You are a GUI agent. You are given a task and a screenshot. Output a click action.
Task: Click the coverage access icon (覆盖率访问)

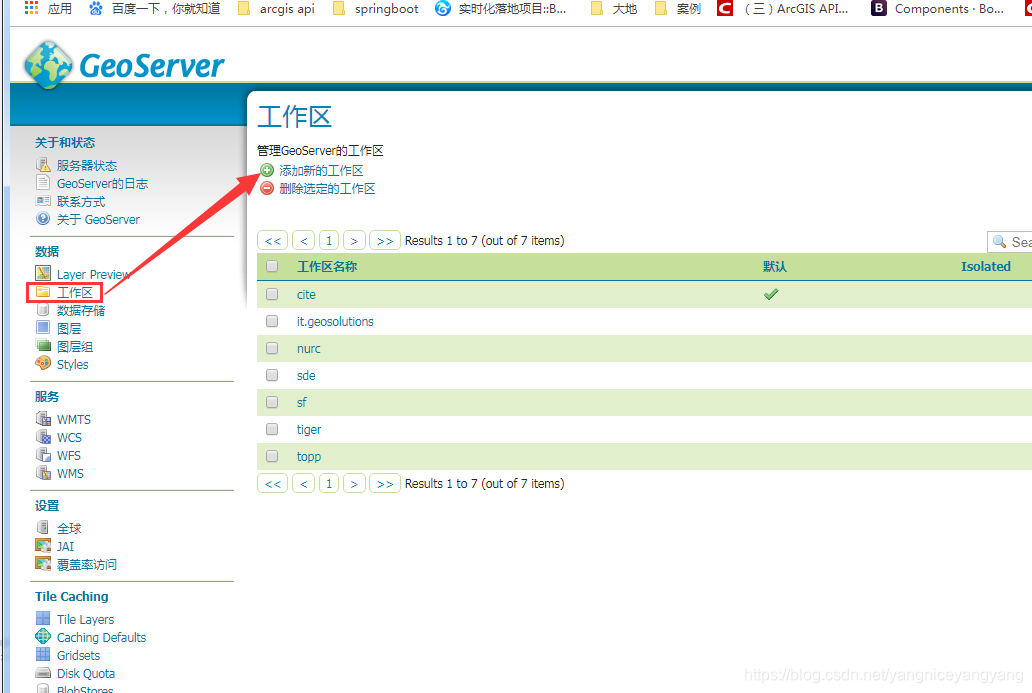[x=43, y=563]
